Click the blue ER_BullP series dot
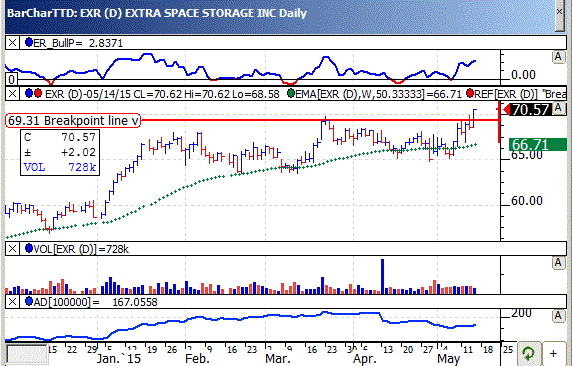Viewport: 572px width, 366px height. (x=29, y=42)
